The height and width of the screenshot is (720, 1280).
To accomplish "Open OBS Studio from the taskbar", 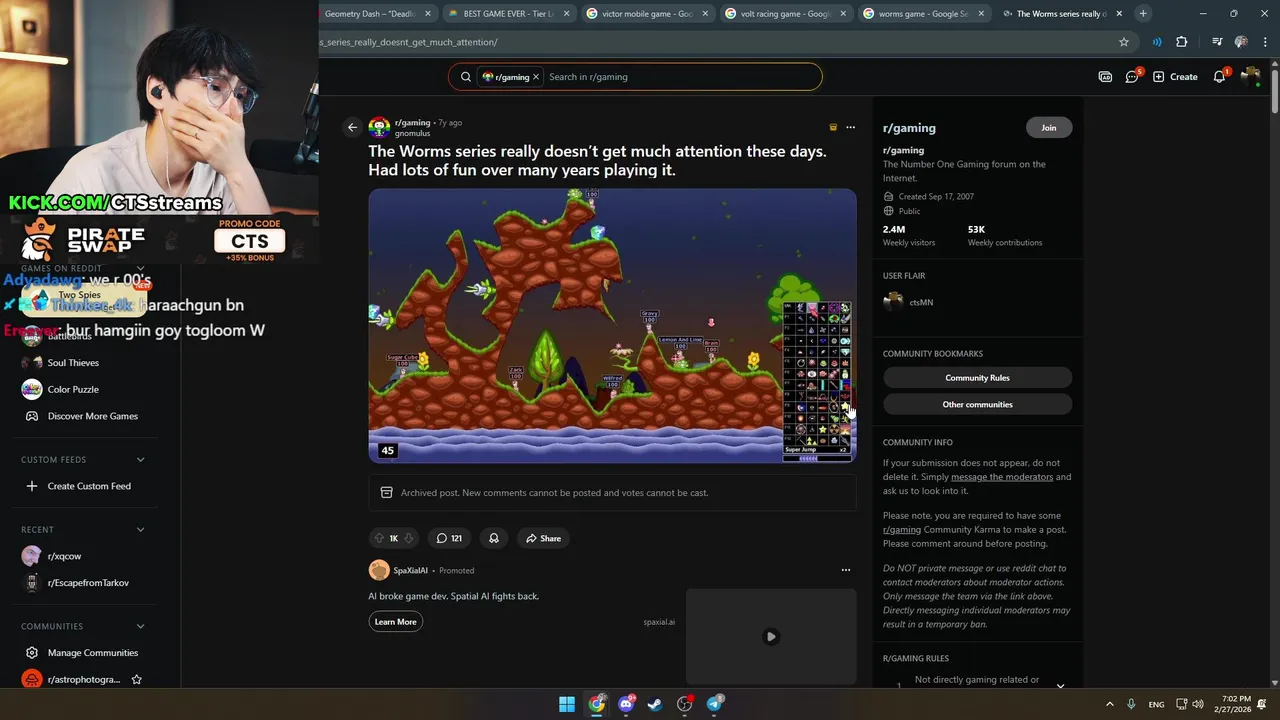I will click(685, 704).
